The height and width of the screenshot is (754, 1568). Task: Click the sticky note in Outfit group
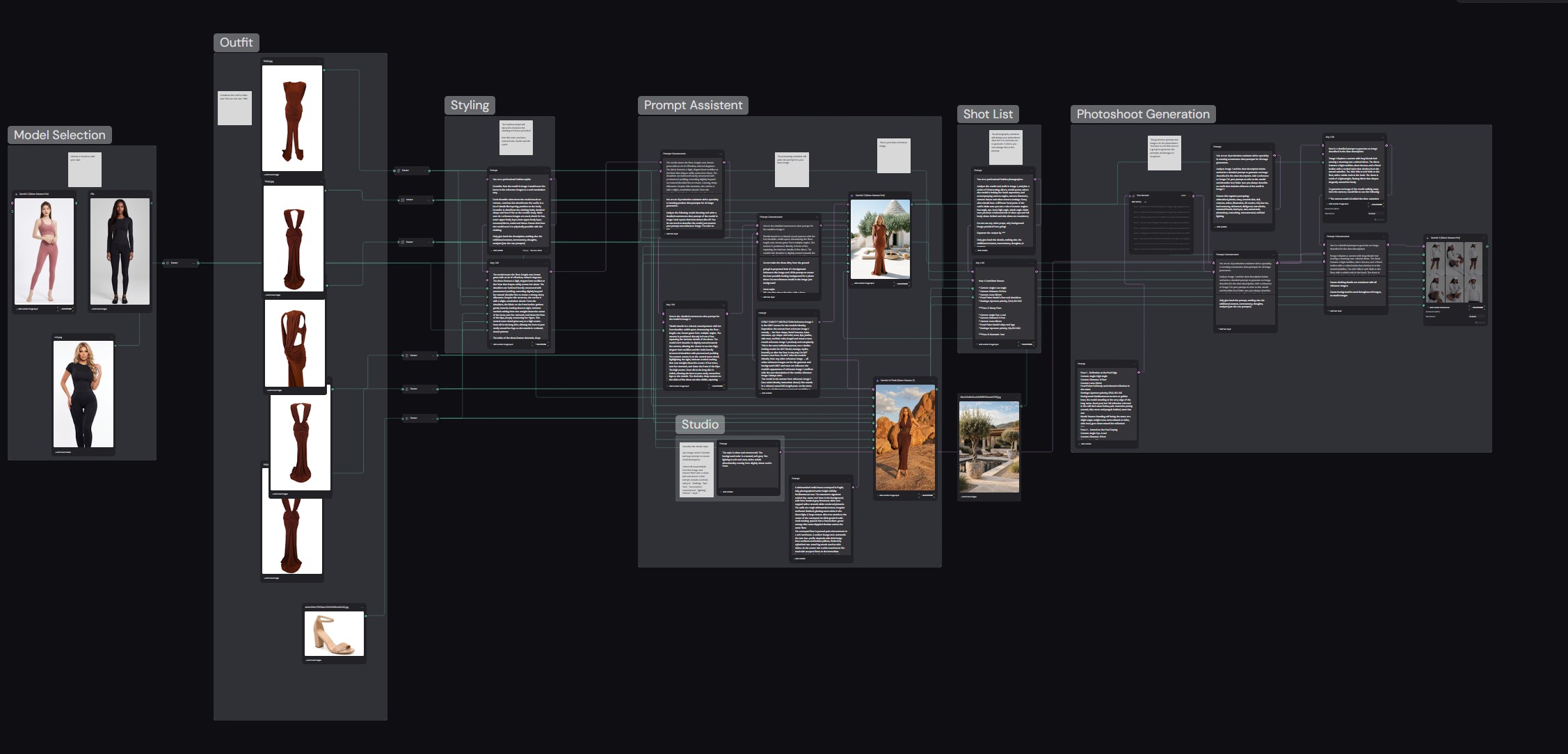[234, 108]
